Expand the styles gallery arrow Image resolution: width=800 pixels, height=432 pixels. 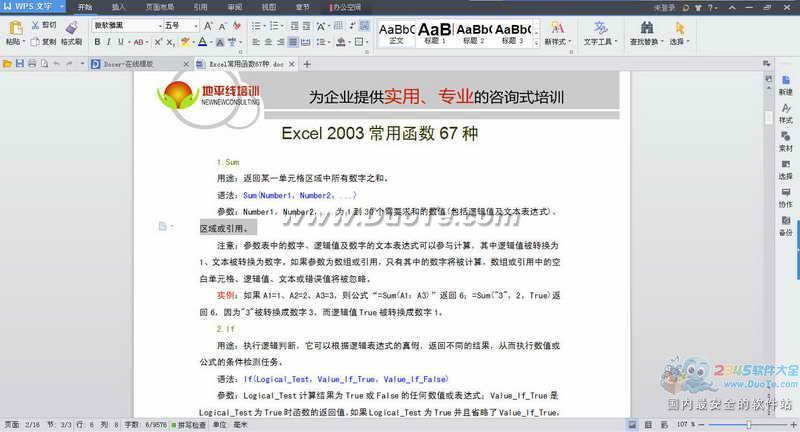coord(536,43)
